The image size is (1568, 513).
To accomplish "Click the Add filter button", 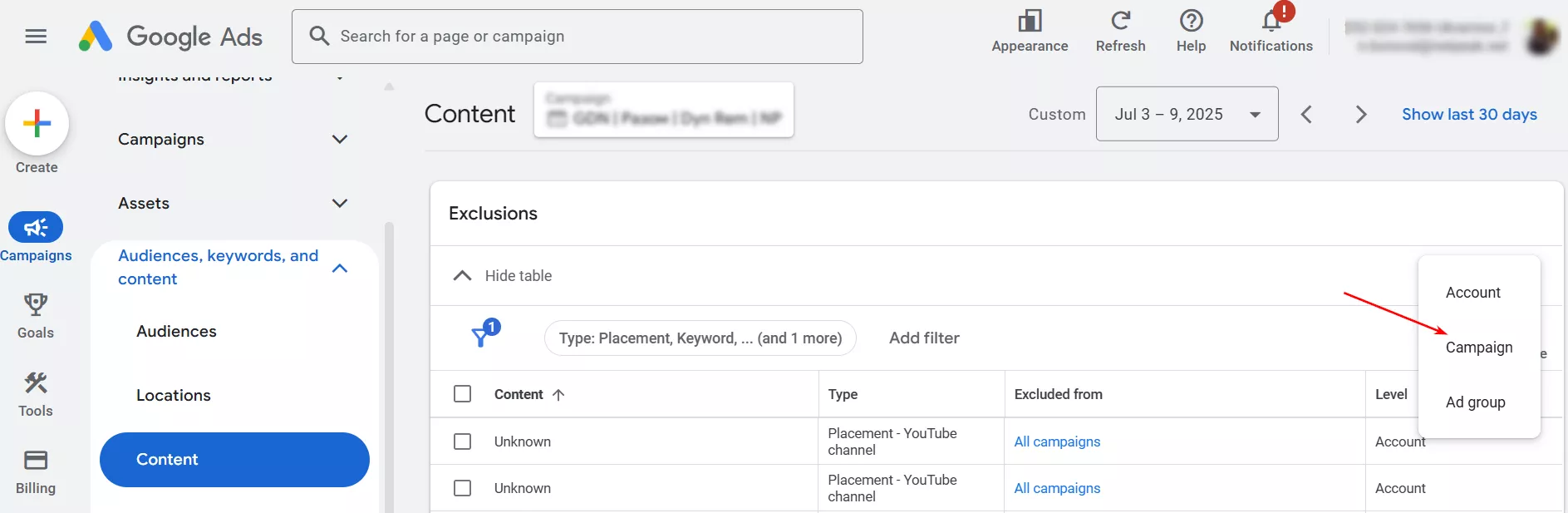I will [x=923, y=338].
